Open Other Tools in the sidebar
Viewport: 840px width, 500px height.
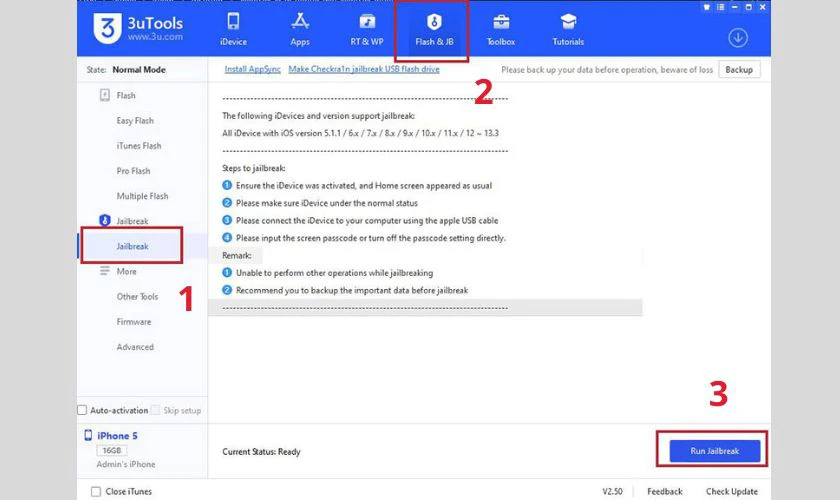coord(138,296)
